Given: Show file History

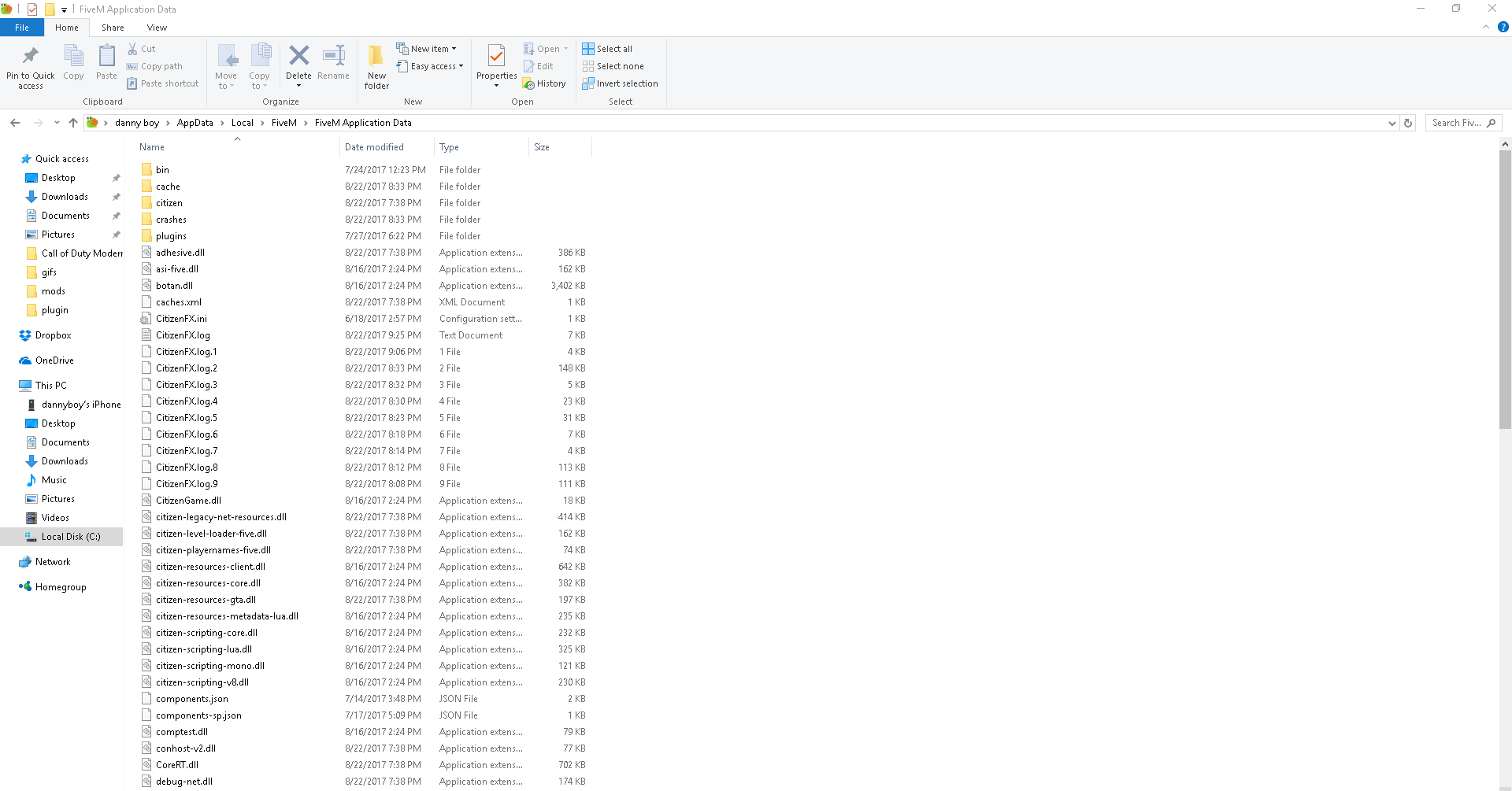Looking at the screenshot, I should [544, 83].
